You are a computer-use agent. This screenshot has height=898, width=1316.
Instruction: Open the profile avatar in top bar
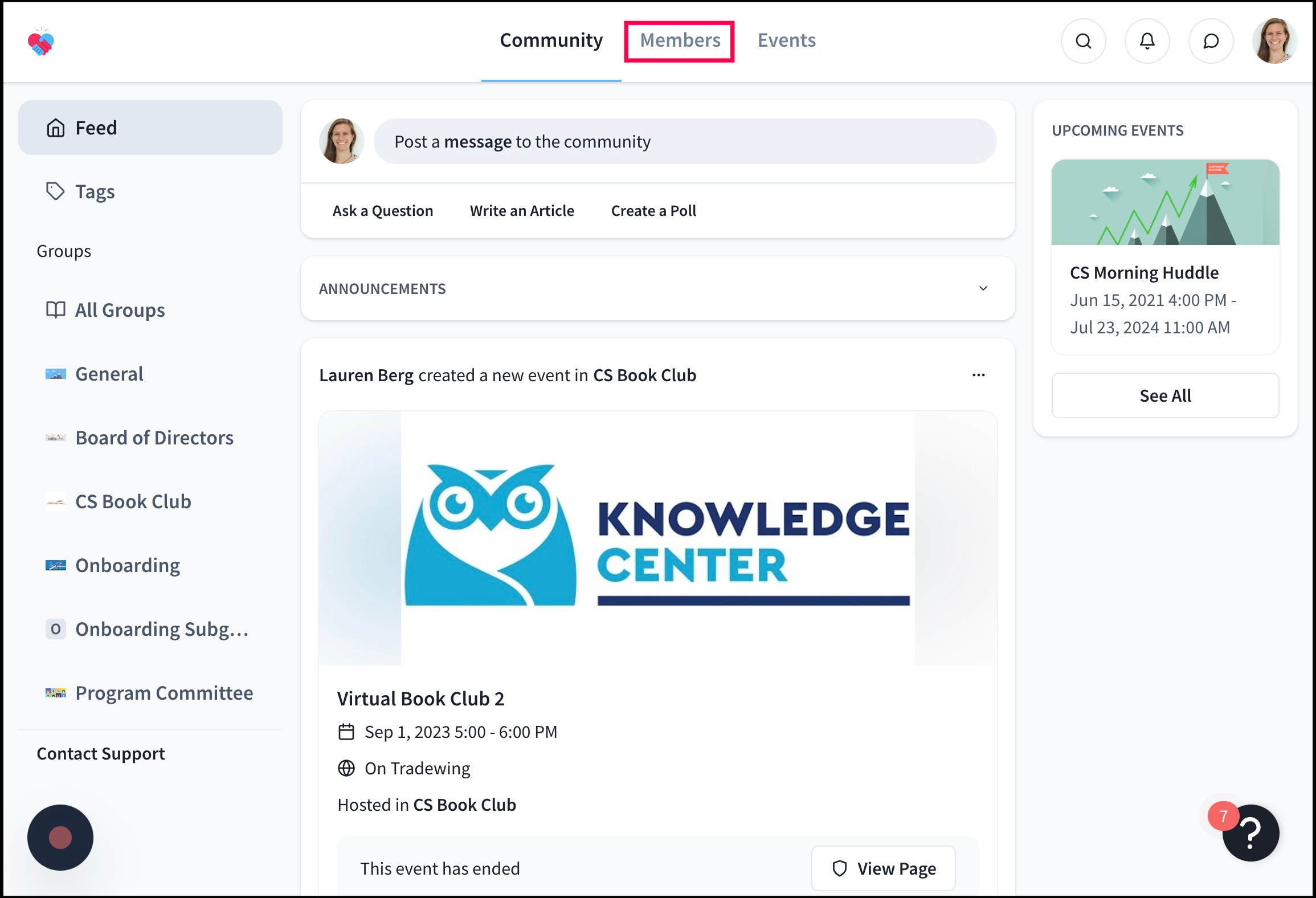coord(1275,41)
